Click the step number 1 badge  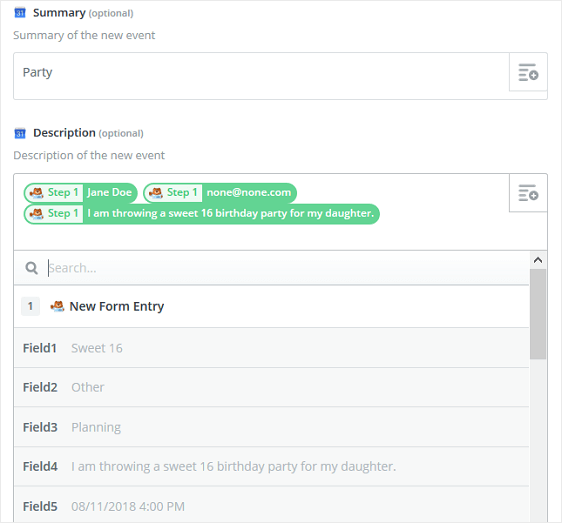coord(30,306)
